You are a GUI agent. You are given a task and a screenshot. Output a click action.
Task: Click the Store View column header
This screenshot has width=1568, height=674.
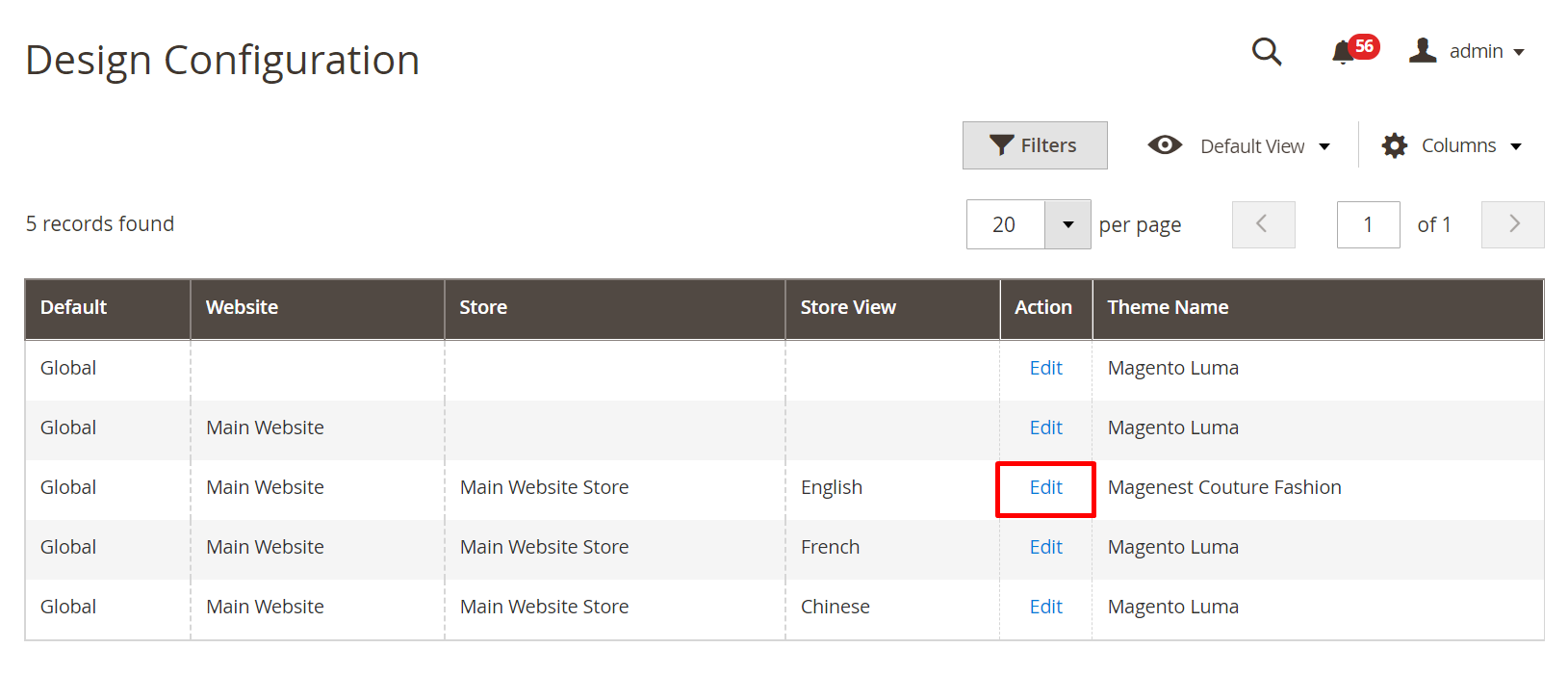[x=848, y=307]
